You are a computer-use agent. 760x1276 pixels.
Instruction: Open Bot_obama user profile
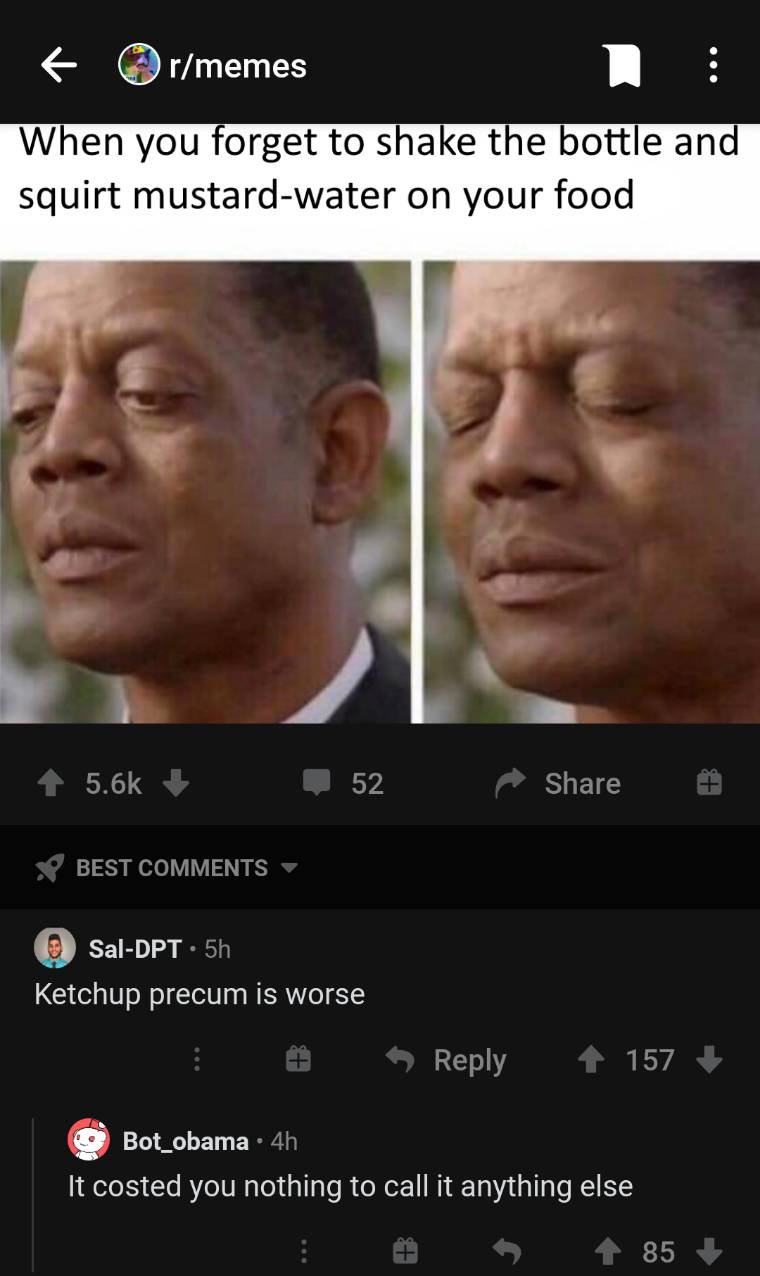[x=186, y=1140]
